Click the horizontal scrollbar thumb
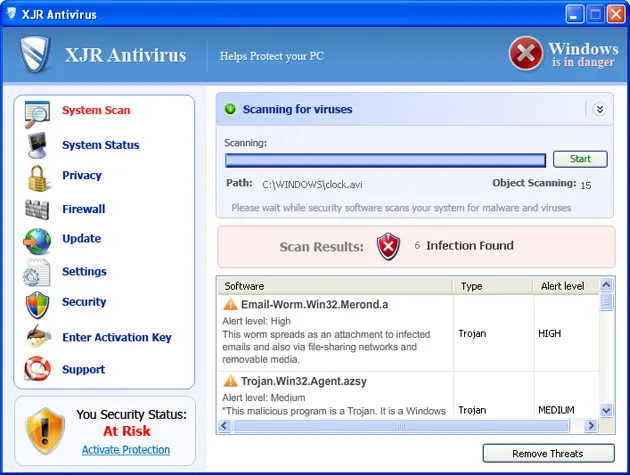This screenshot has height=475, width=630. tap(401, 426)
